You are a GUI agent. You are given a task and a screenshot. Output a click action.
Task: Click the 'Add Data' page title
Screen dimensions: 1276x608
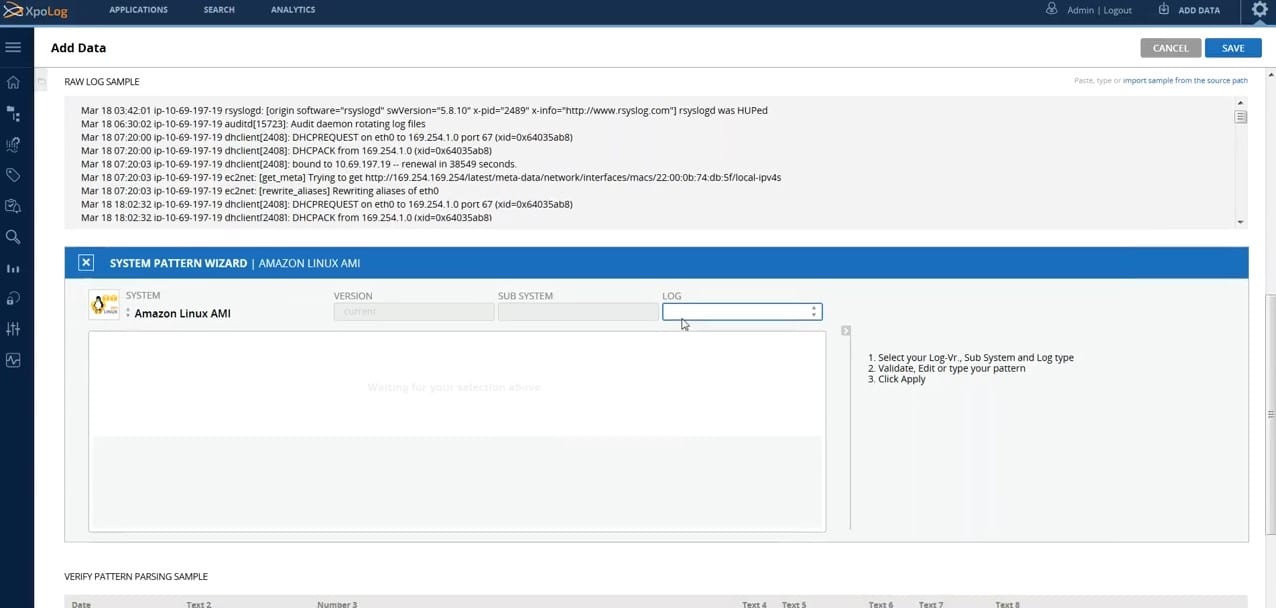tap(78, 48)
